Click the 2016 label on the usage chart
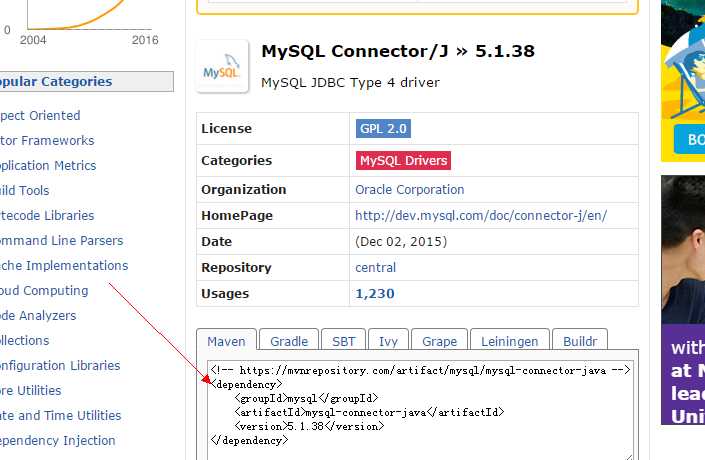Viewport: 705px width, 460px height. pos(145,40)
